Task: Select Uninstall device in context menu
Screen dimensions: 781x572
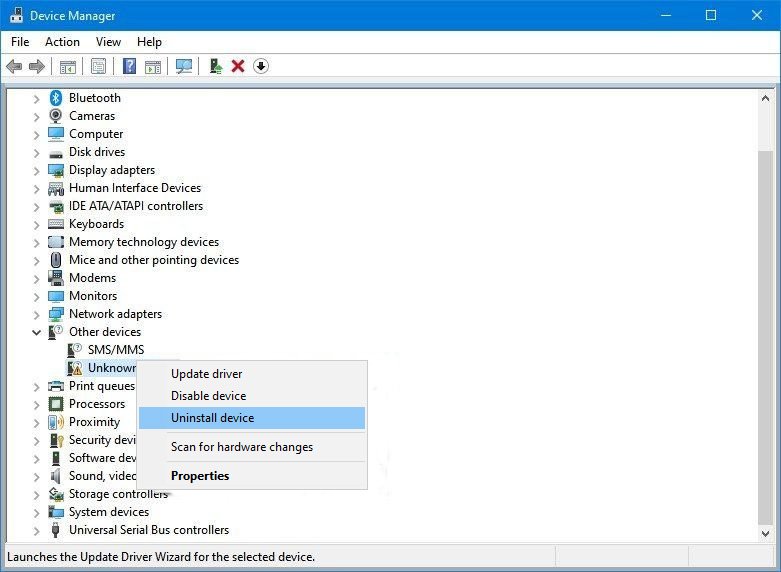Action: click(x=252, y=418)
